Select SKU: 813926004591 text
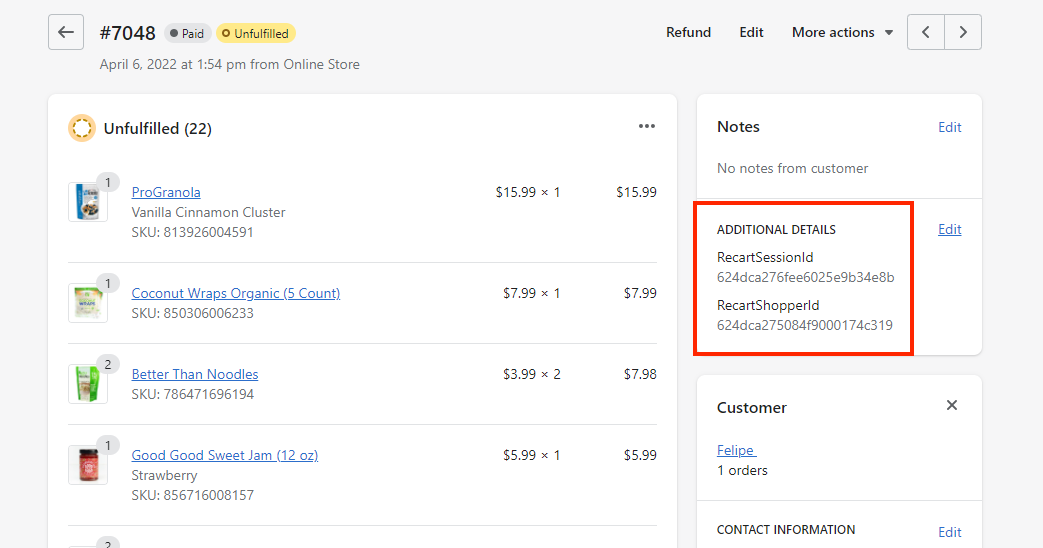1043x548 pixels. [x=192, y=232]
